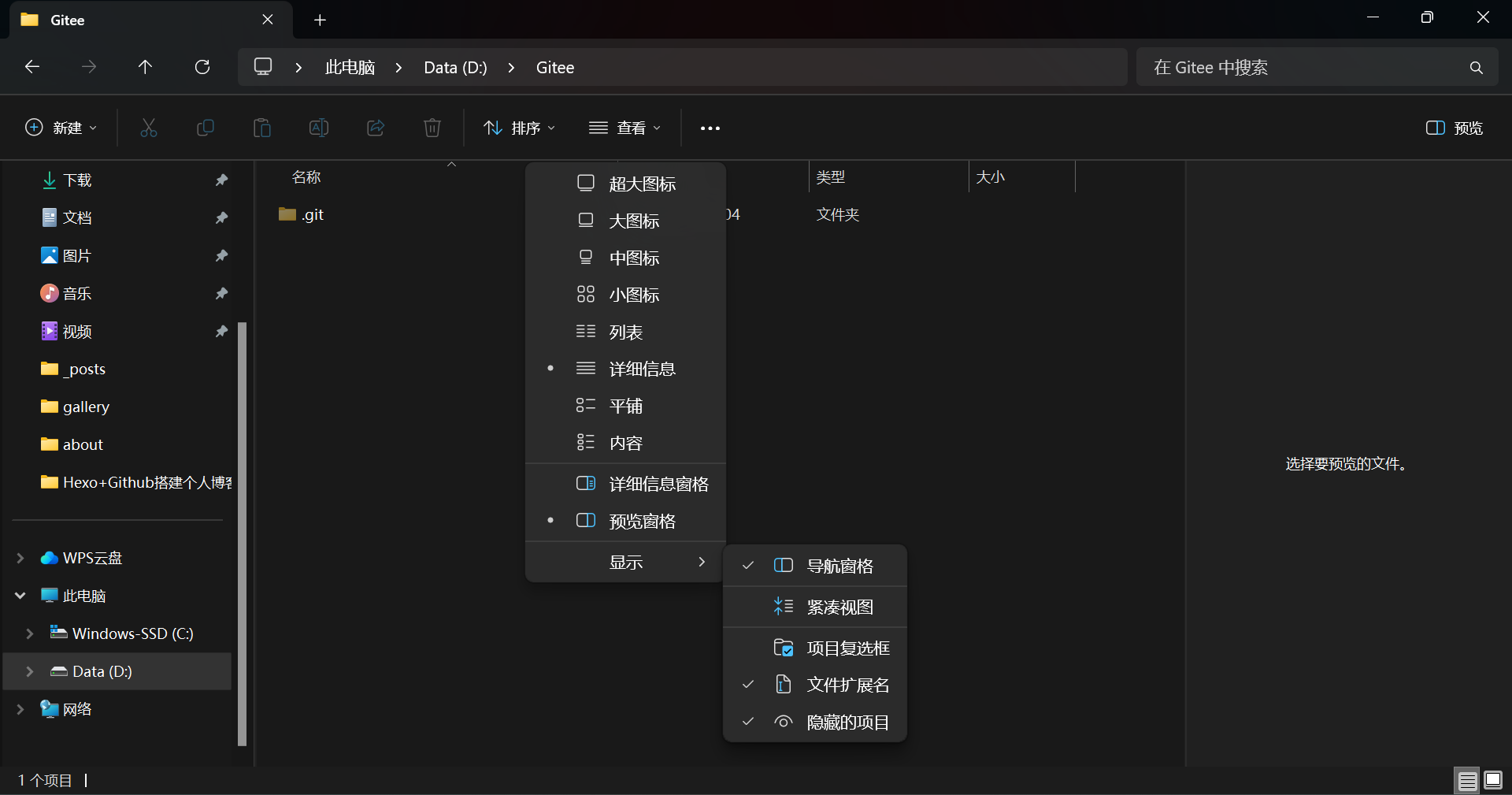Click the Paste clipboard icon

pyautogui.click(x=262, y=128)
